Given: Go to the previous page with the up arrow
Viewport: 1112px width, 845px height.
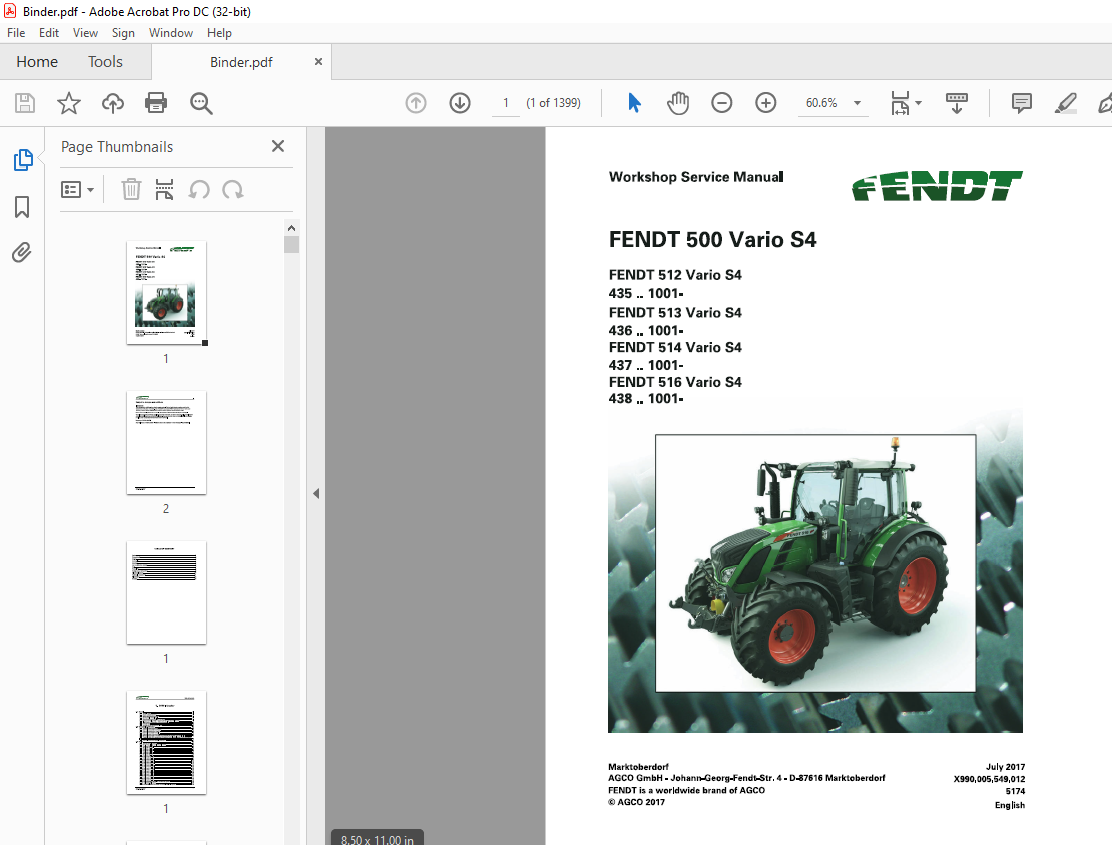Looking at the screenshot, I should coord(416,103).
